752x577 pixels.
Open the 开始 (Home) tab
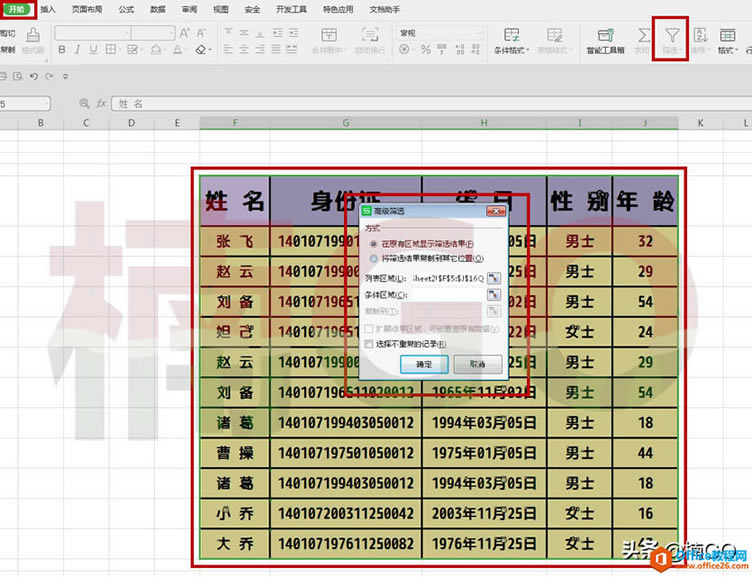[17, 9]
